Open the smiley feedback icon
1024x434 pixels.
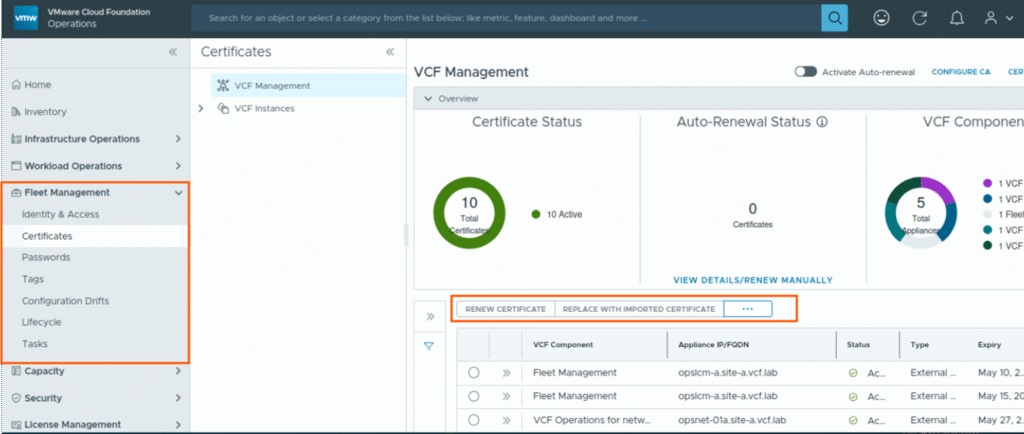(881, 18)
